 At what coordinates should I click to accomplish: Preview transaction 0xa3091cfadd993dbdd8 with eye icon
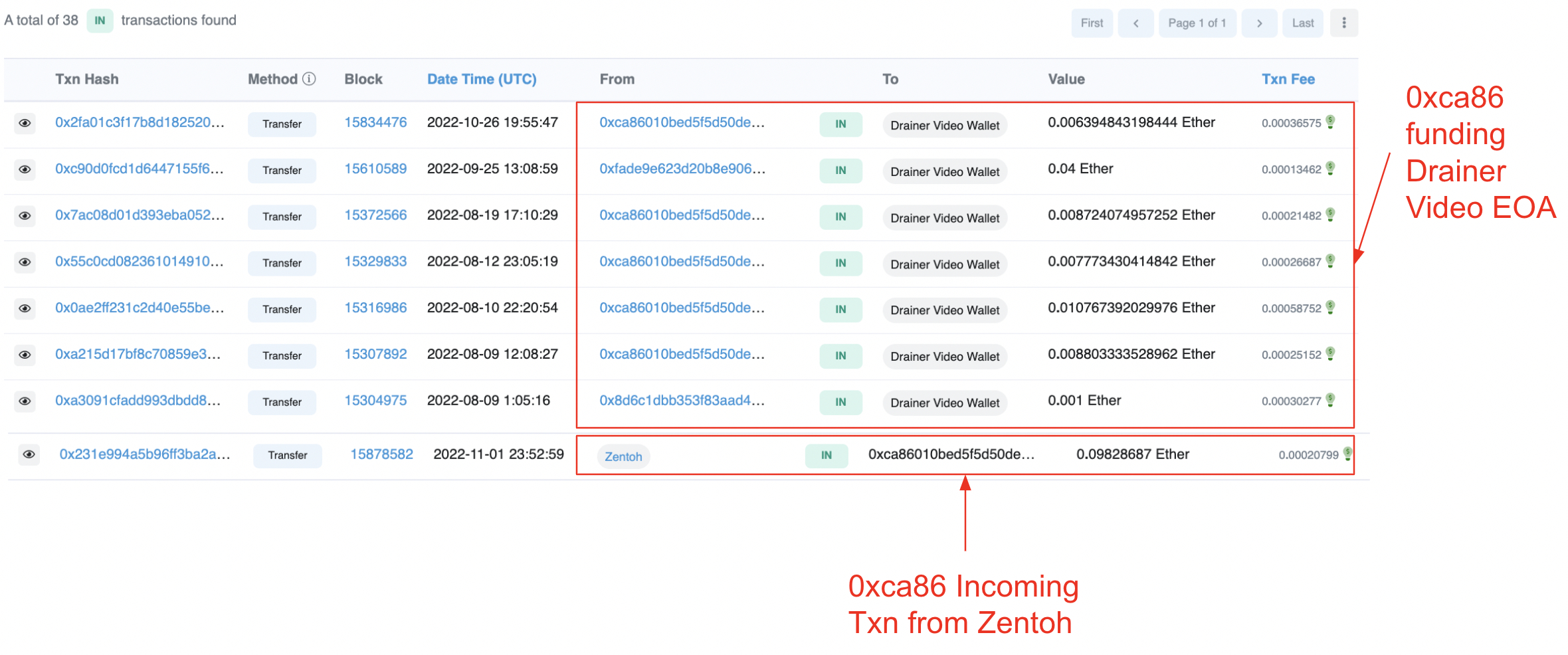click(x=25, y=402)
